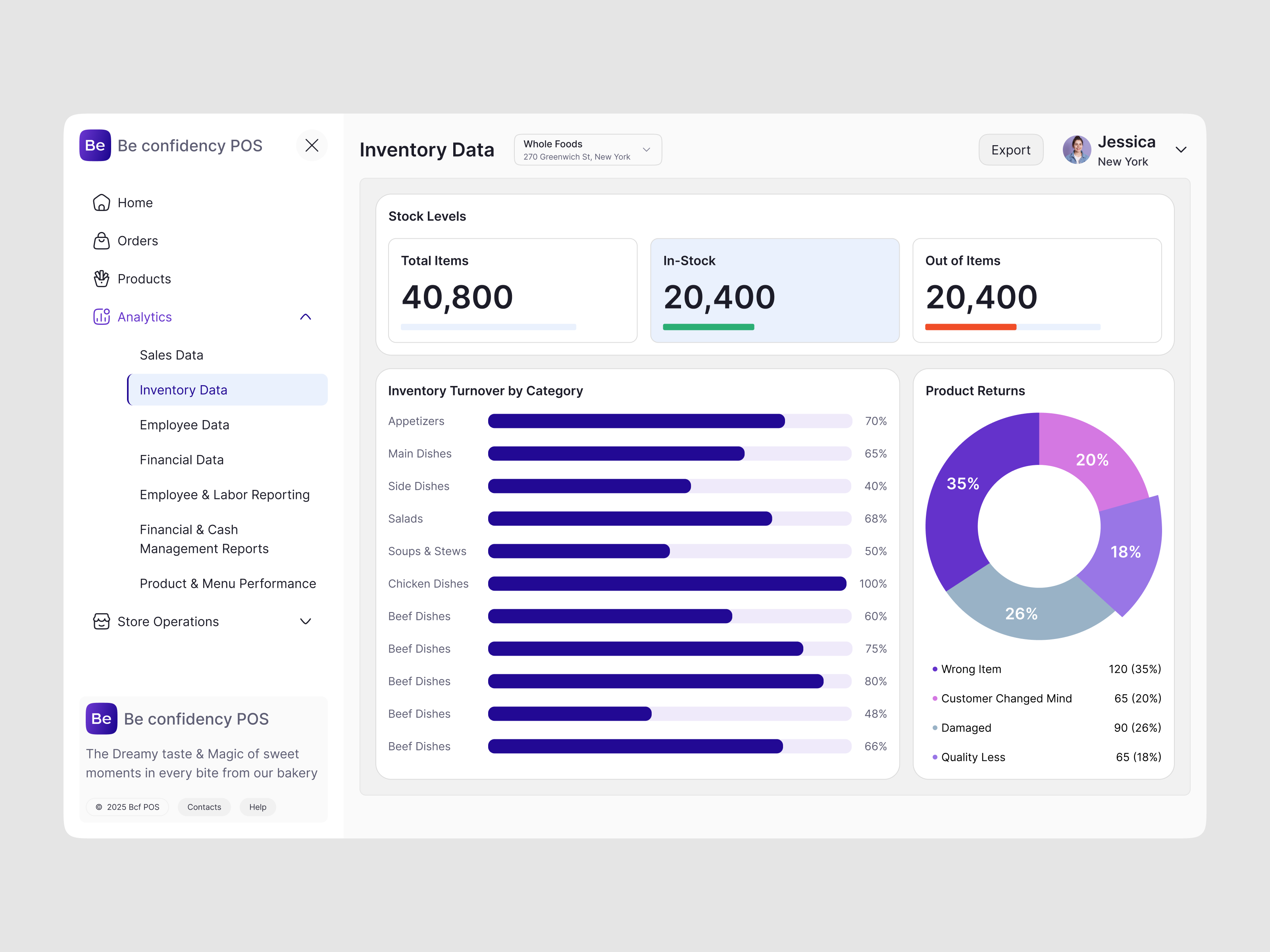Open the Whole Foods location dropdown
The height and width of the screenshot is (952, 1270).
pos(587,149)
